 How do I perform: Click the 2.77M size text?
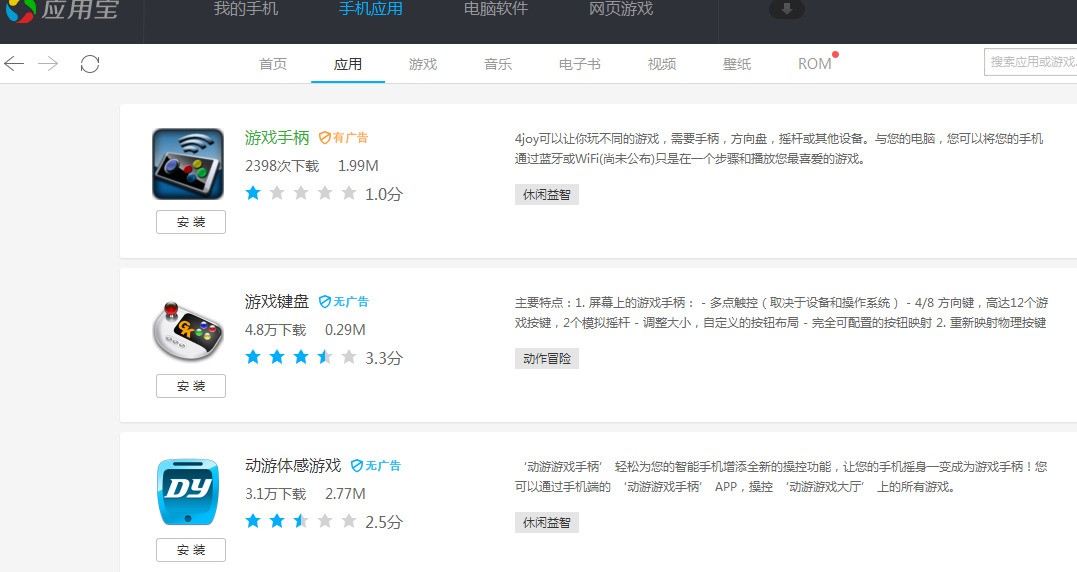[345, 494]
